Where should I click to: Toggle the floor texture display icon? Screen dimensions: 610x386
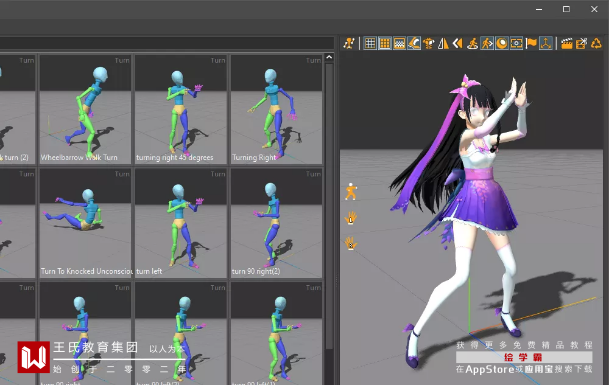[x=399, y=43]
